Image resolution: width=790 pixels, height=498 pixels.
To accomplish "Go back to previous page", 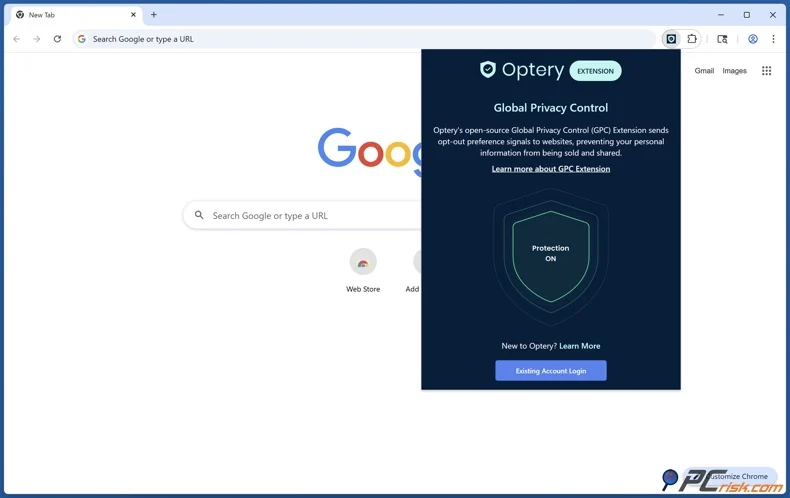I will point(17,39).
